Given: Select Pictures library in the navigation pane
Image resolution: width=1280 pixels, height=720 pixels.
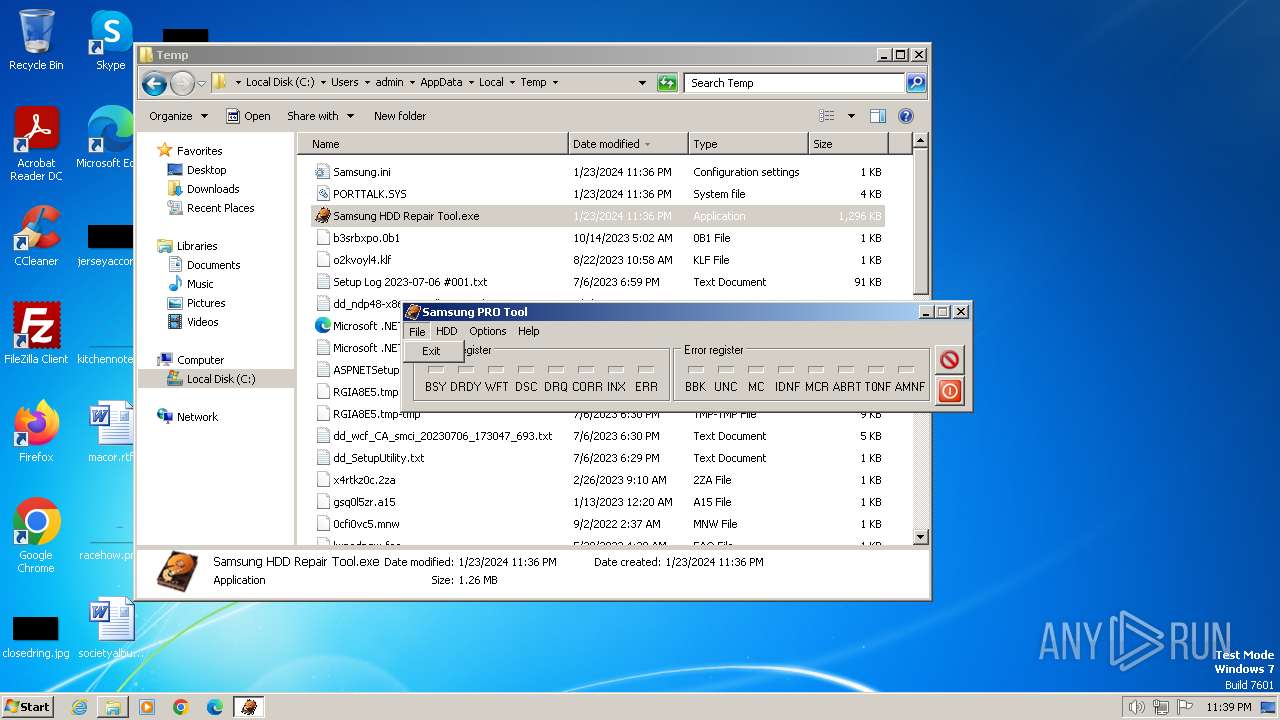Looking at the screenshot, I should click(206, 303).
